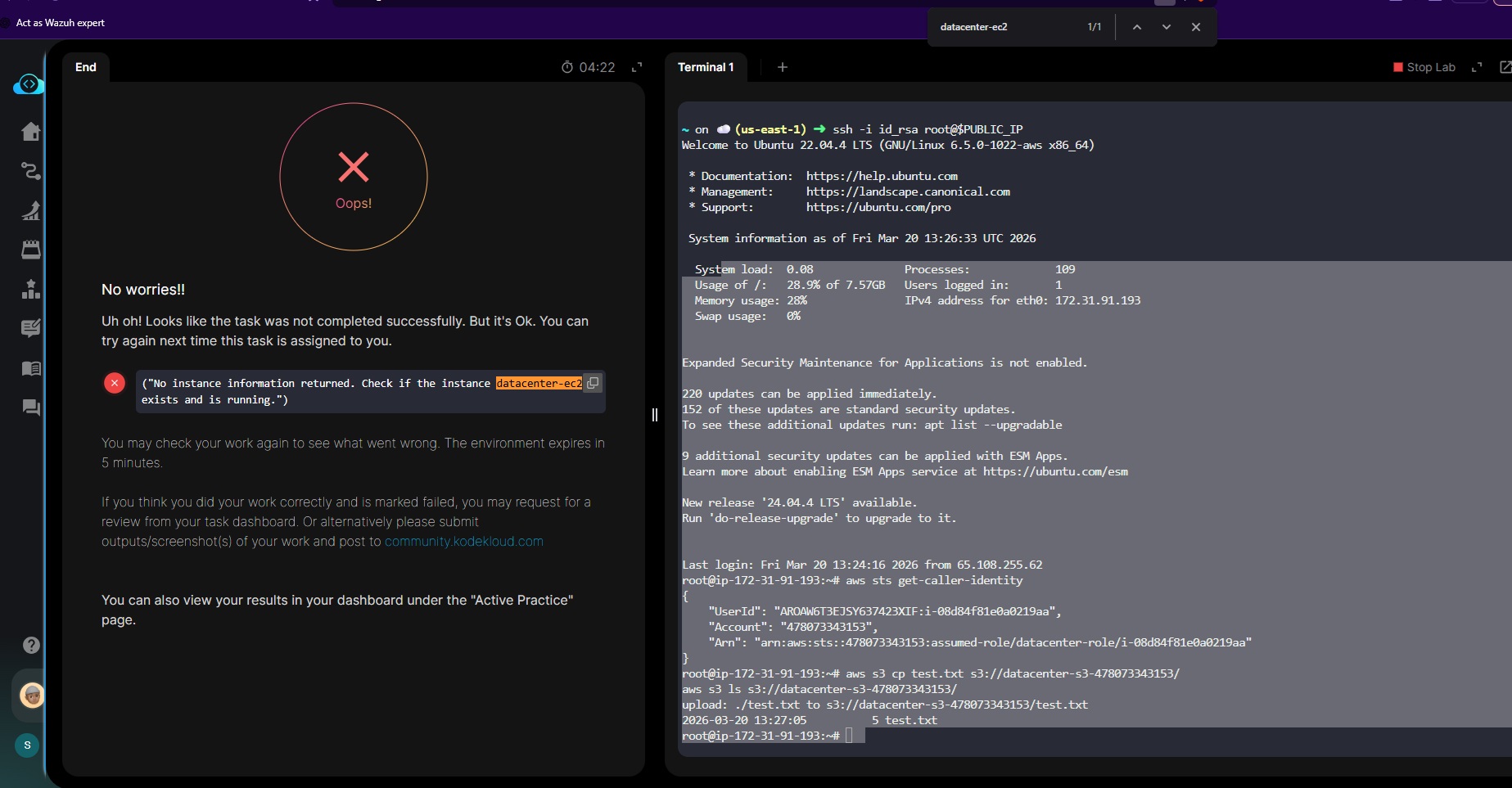Viewport: 1512px width, 788px height.
Task: Click the 1/1 match counter
Action: (1095, 27)
